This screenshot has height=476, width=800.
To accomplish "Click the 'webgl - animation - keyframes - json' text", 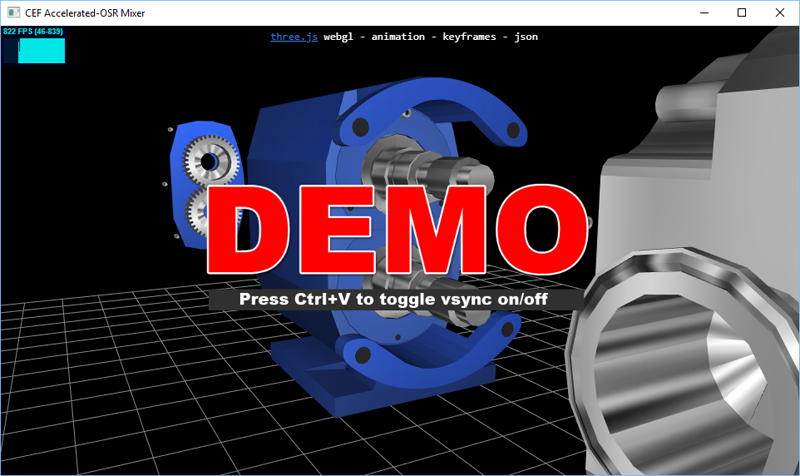I will click(431, 37).
